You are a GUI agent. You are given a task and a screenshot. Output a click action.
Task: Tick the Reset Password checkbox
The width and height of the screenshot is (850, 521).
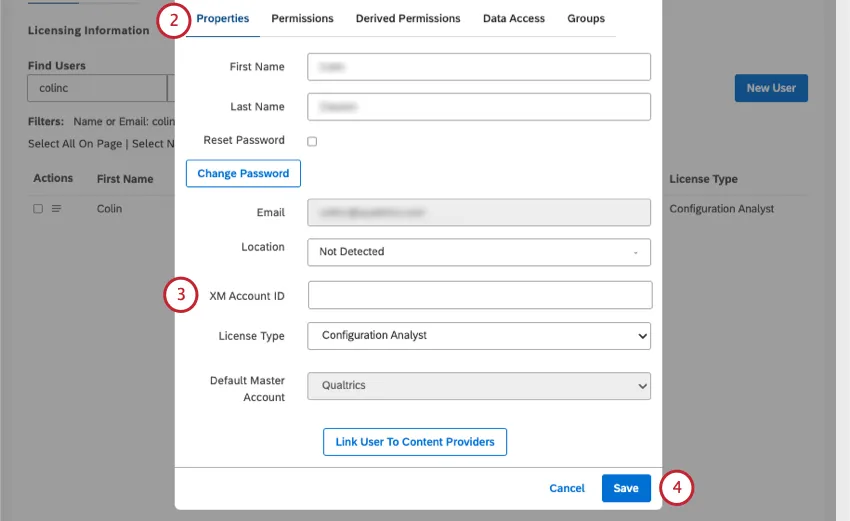pyautogui.click(x=312, y=141)
